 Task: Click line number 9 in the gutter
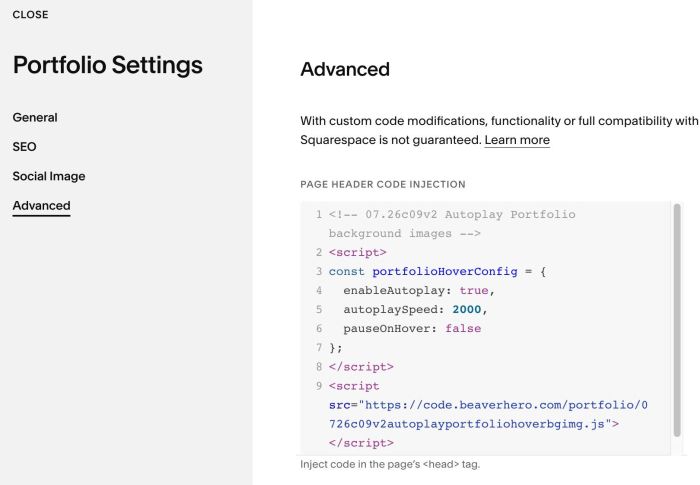(x=319, y=386)
